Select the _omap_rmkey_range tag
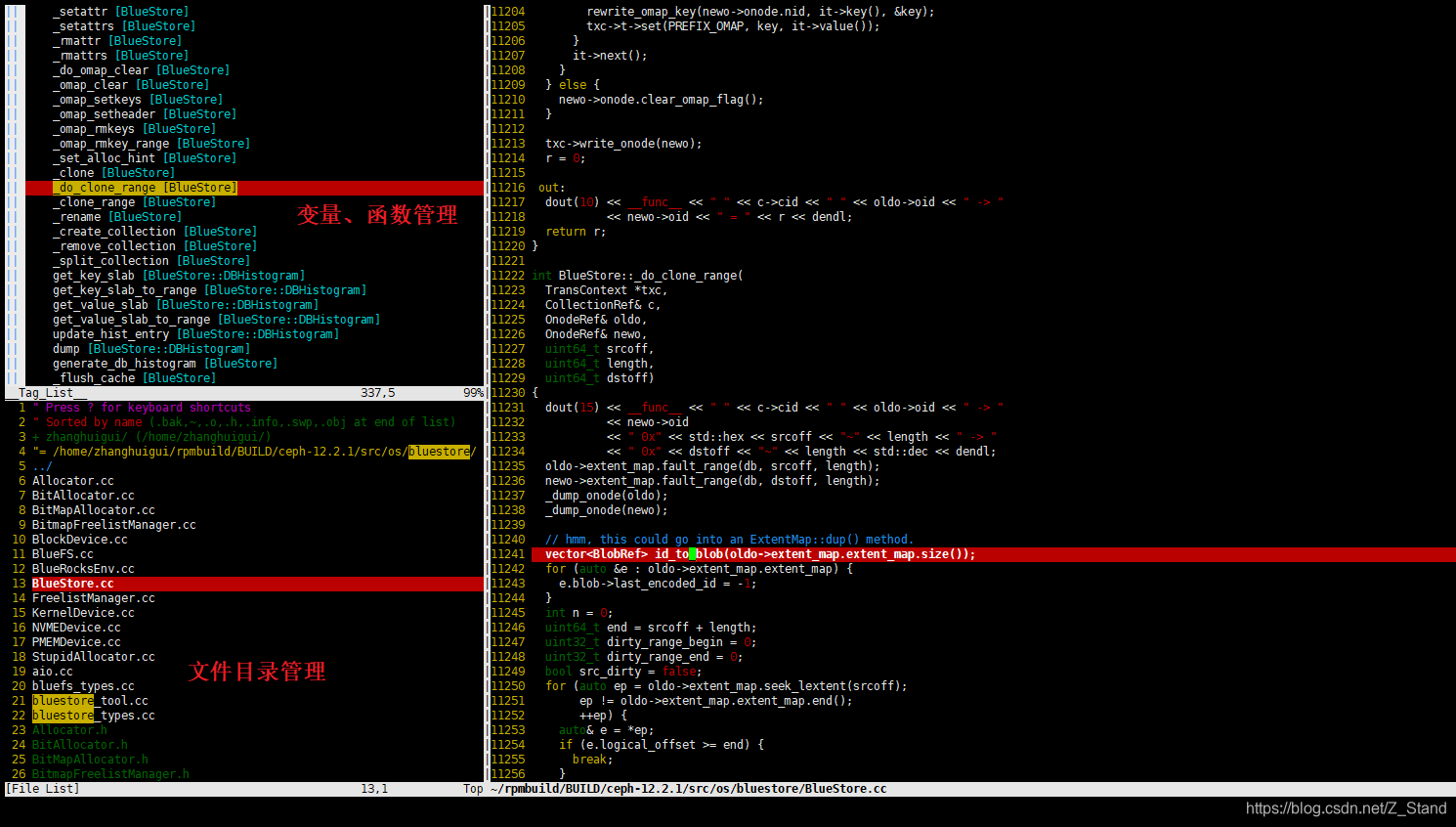The image size is (1456, 827). point(151,144)
